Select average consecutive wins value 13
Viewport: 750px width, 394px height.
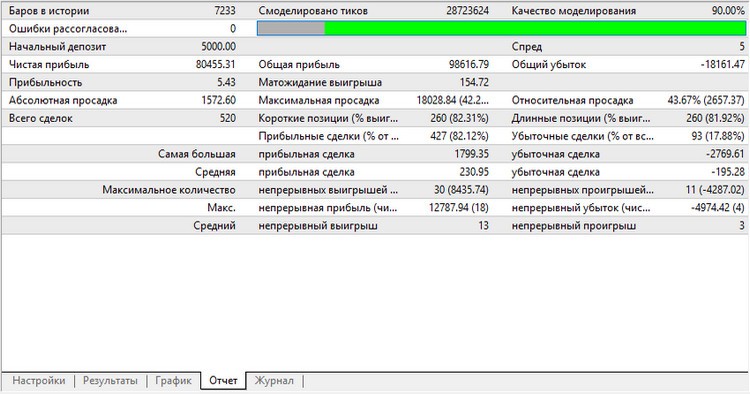pyautogui.click(x=483, y=226)
